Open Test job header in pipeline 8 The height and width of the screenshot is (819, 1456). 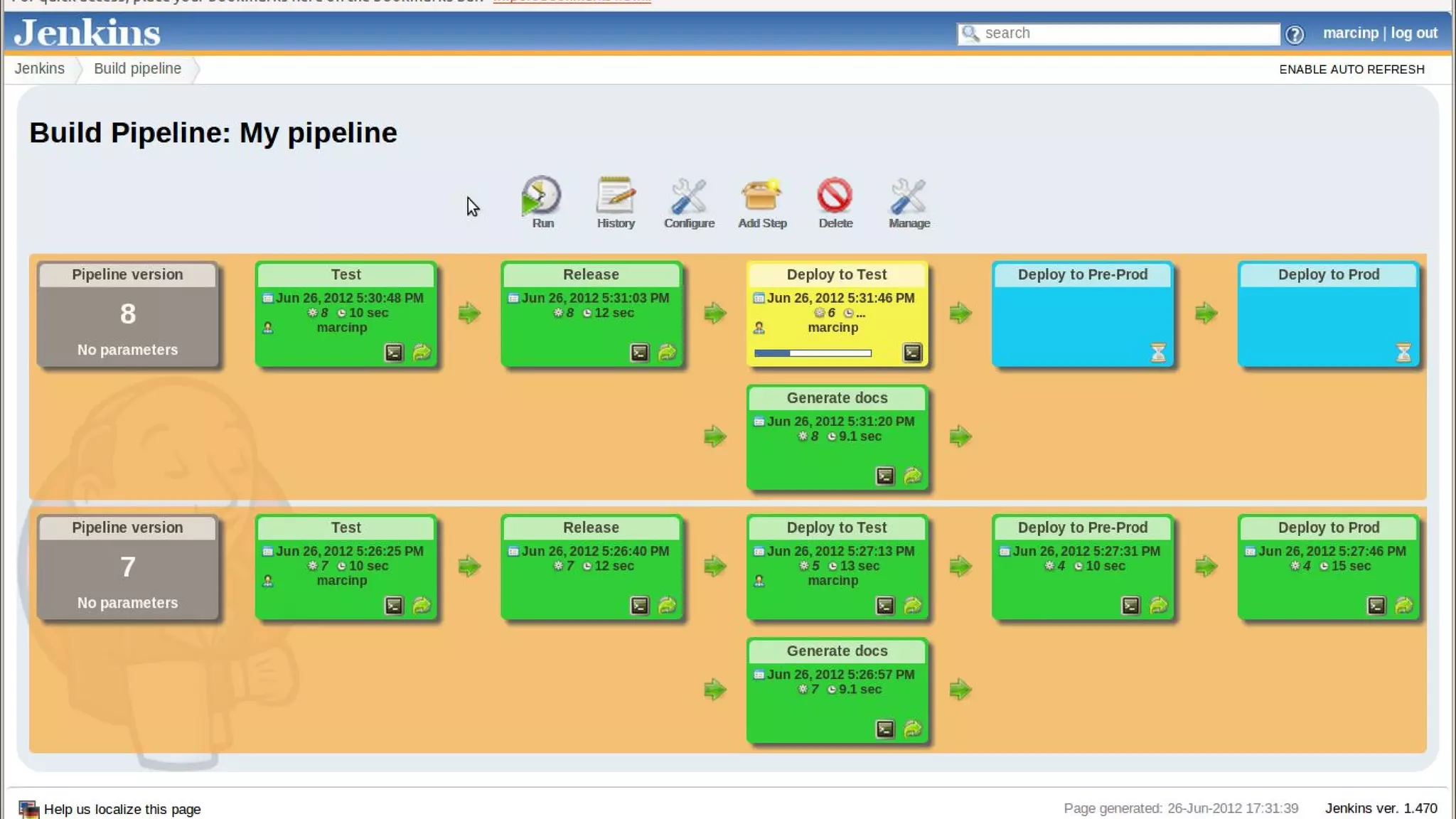pyautogui.click(x=346, y=274)
